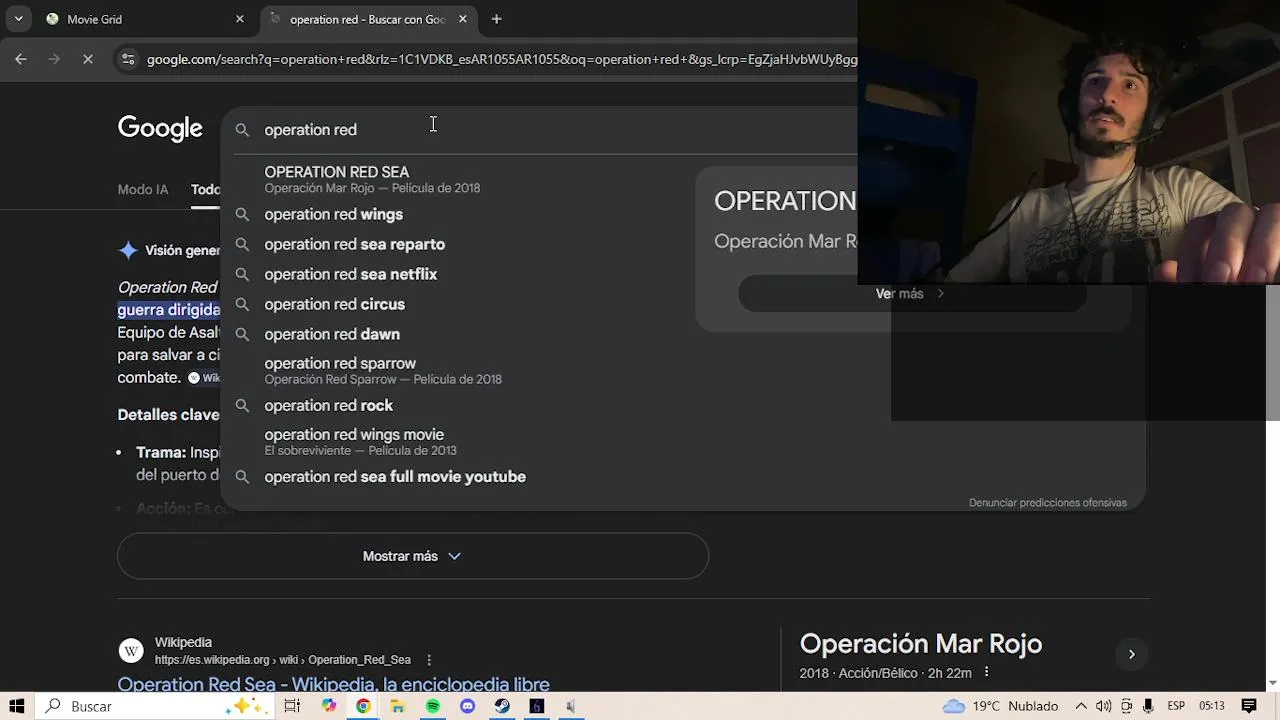Screen dimensions: 1280x720
Task: Open the Windows Start menu
Action: pyautogui.click(x=17, y=706)
